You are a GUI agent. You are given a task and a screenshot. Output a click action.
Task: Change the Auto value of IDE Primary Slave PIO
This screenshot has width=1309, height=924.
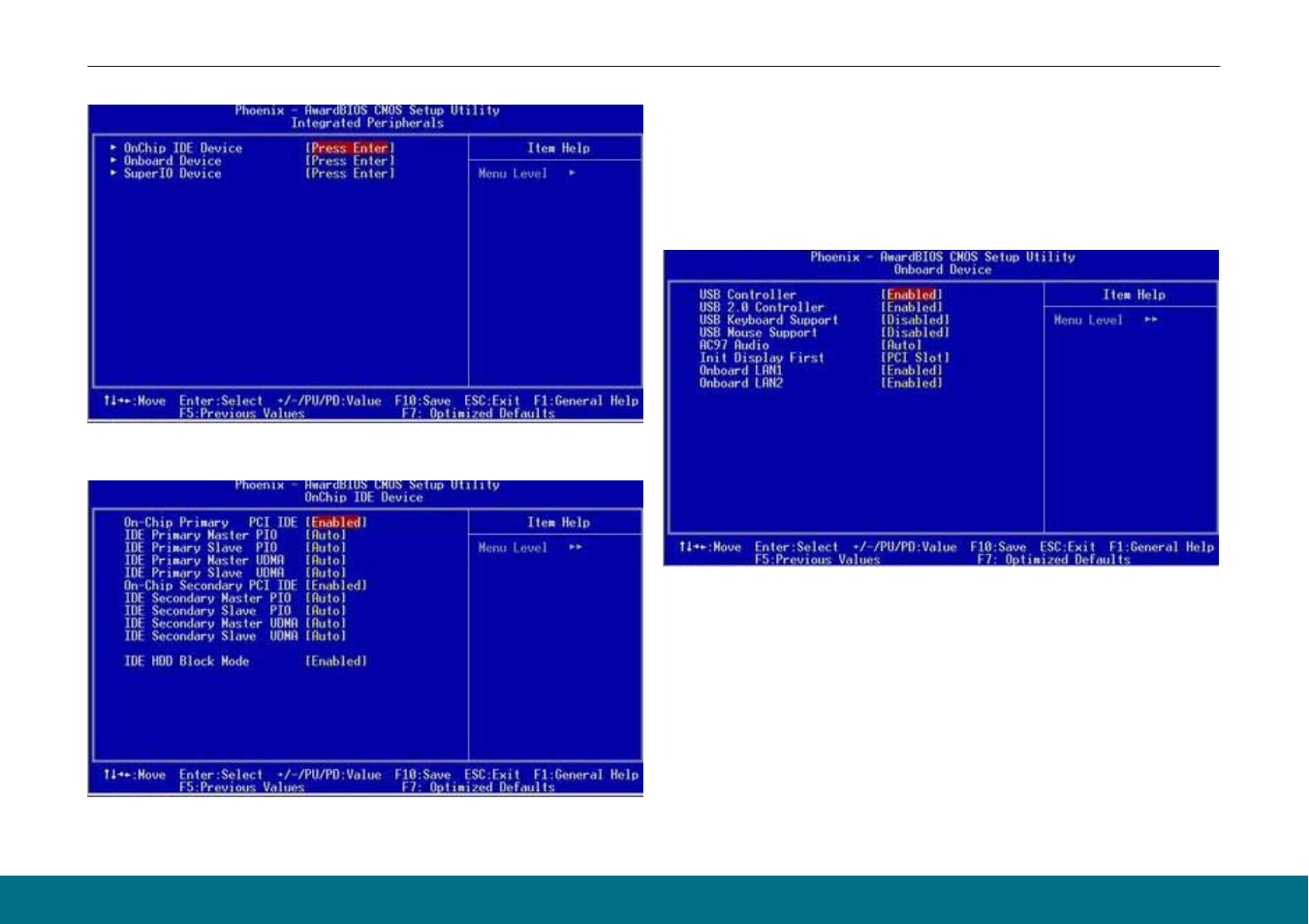326,547
